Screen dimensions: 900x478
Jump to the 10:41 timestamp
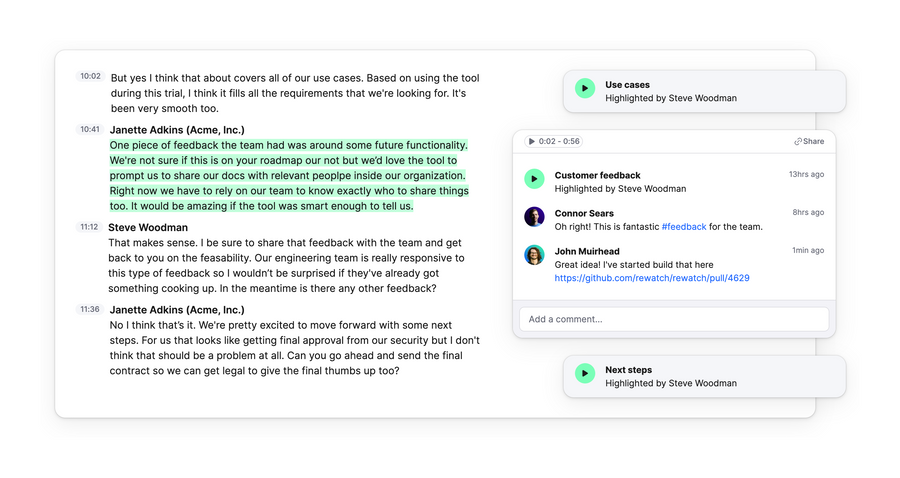pos(90,129)
